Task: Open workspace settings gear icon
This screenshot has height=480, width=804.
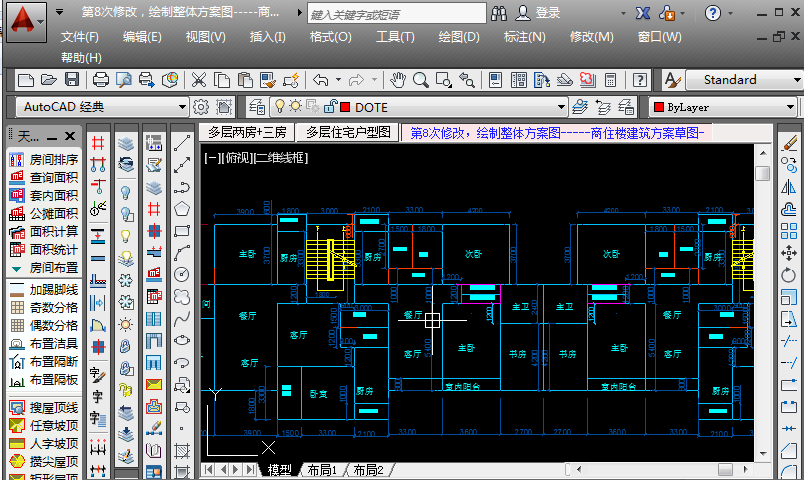Action: click(x=200, y=107)
